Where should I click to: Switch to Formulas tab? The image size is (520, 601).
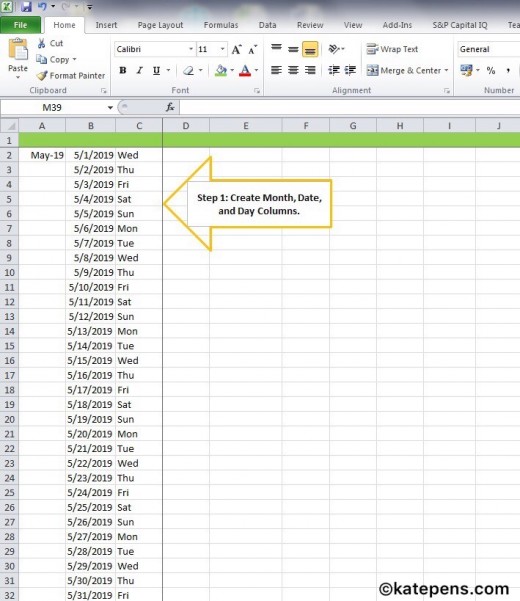[x=221, y=25]
